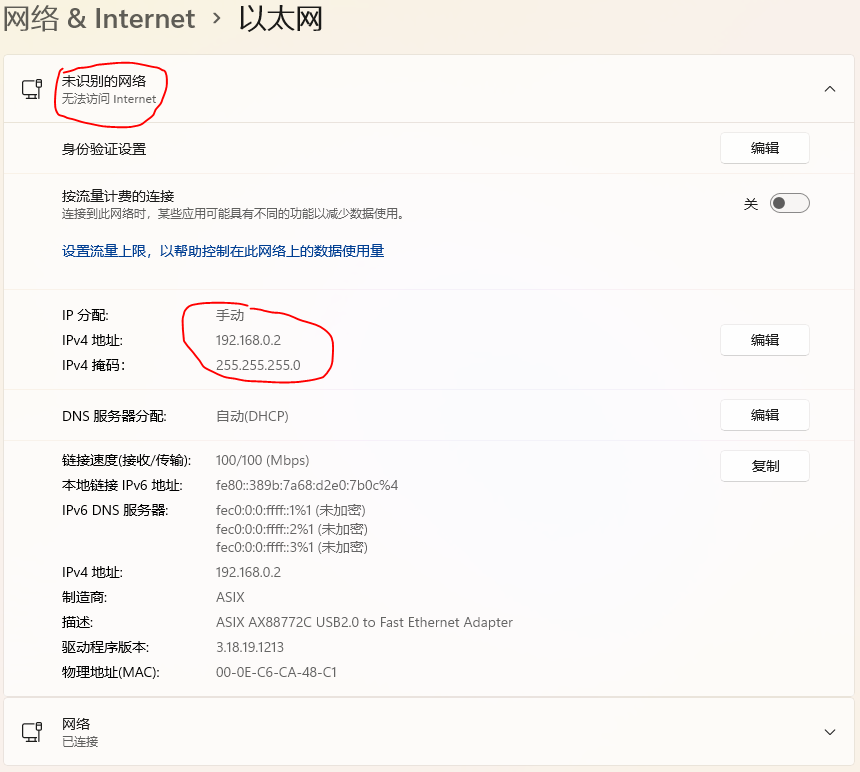Edit the DNS 服务器分配 settings
This screenshot has height=772, width=860.
point(764,414)
